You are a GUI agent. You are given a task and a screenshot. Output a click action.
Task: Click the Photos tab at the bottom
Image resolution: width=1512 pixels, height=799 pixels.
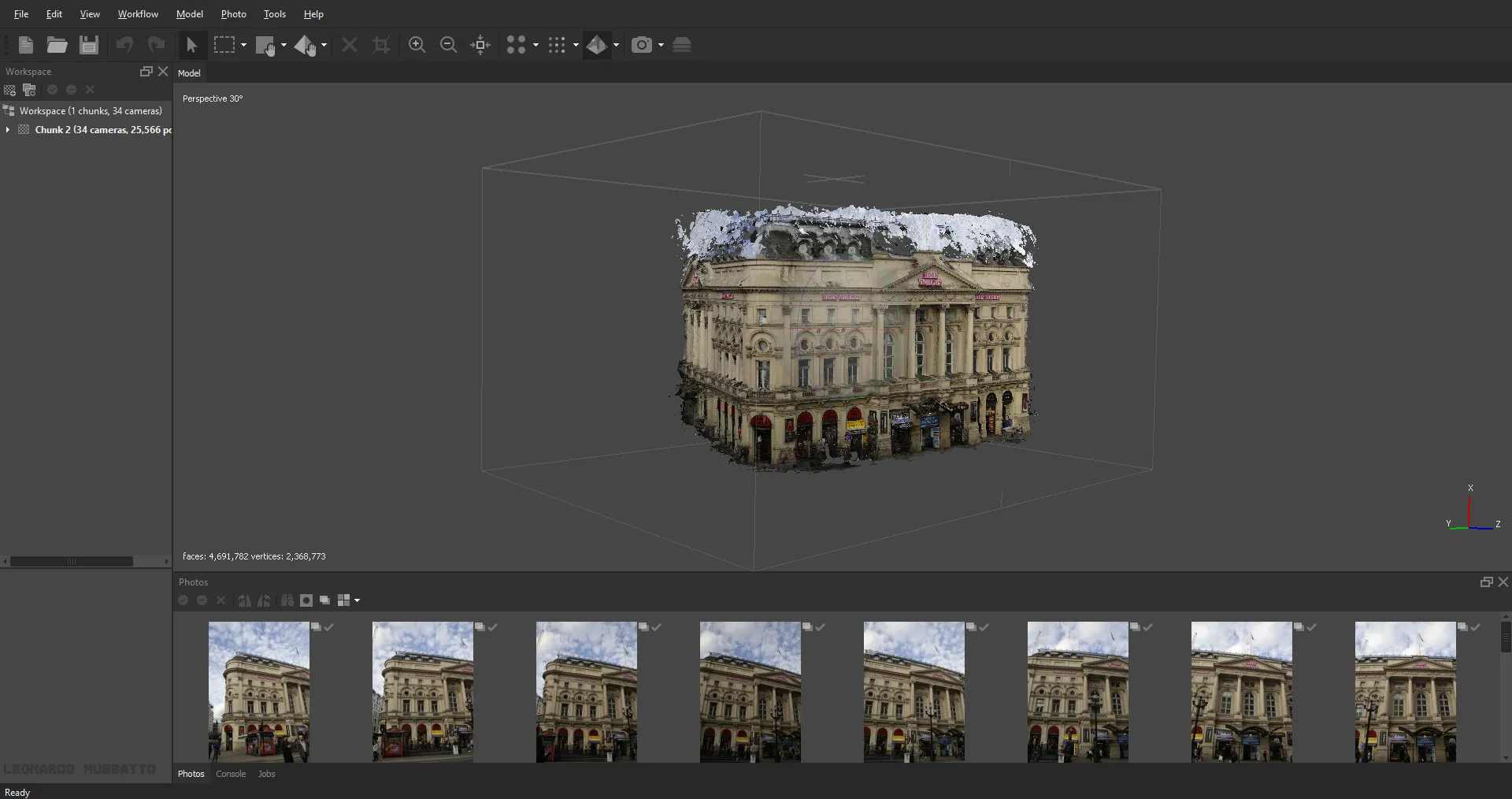click(191, 774)
